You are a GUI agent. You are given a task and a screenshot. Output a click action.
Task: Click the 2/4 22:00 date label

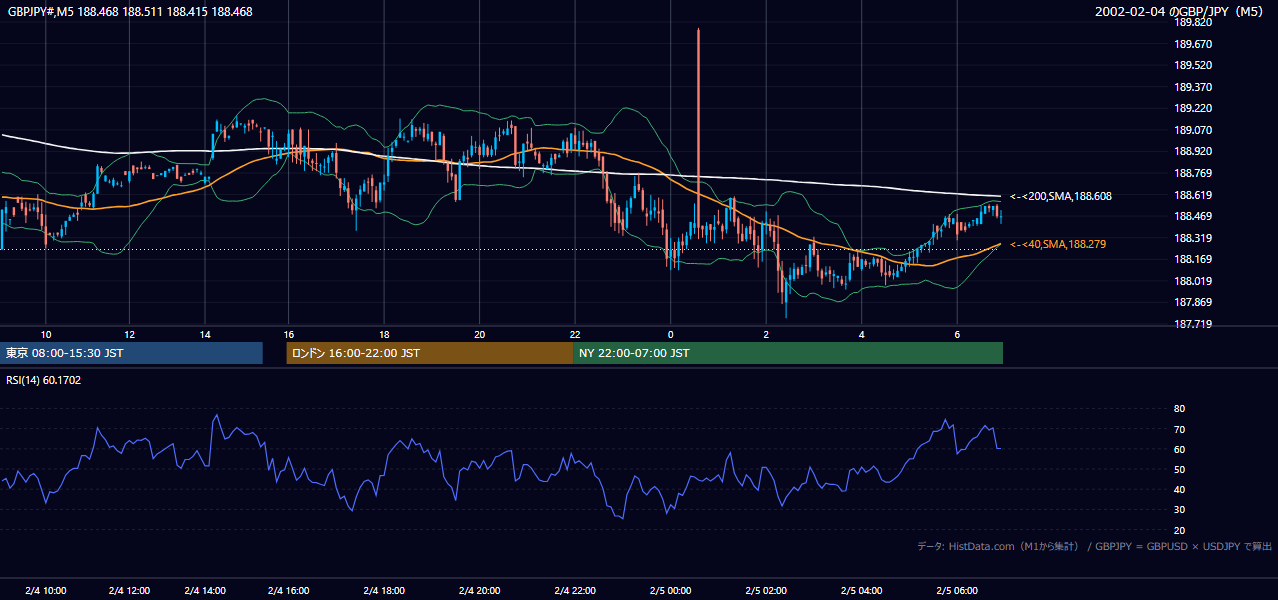pyautogui.click(x=575, y=591)
